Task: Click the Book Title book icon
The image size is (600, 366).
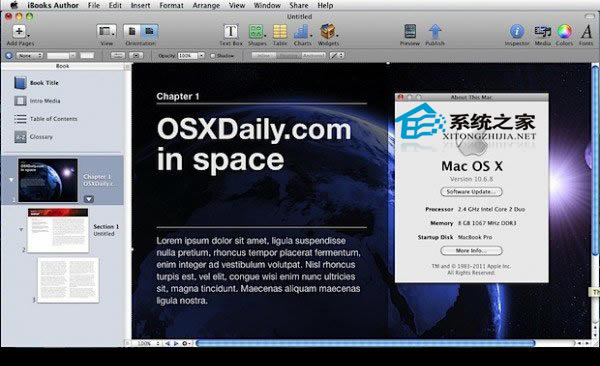Action: point(20,83)
